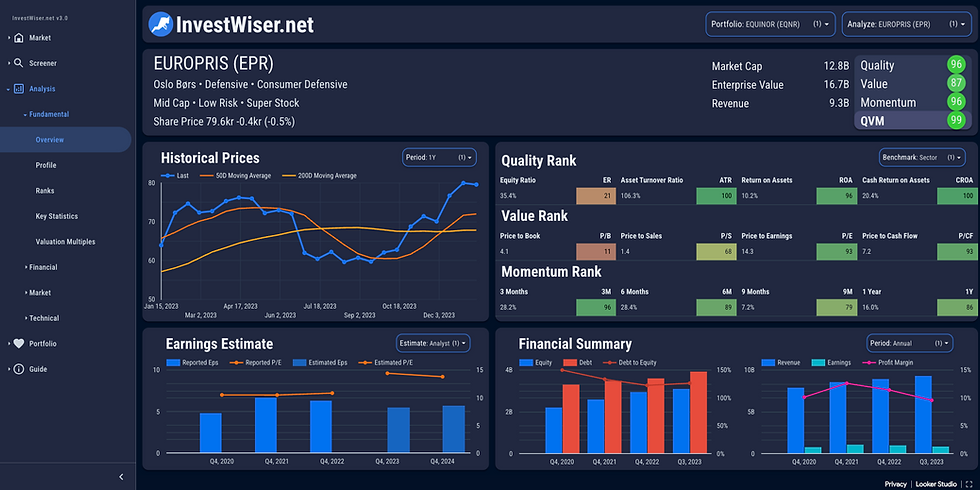Click the InvestWiser.net title
The height and width of the screenshot is (490, 980).
[x=245, y=25]
